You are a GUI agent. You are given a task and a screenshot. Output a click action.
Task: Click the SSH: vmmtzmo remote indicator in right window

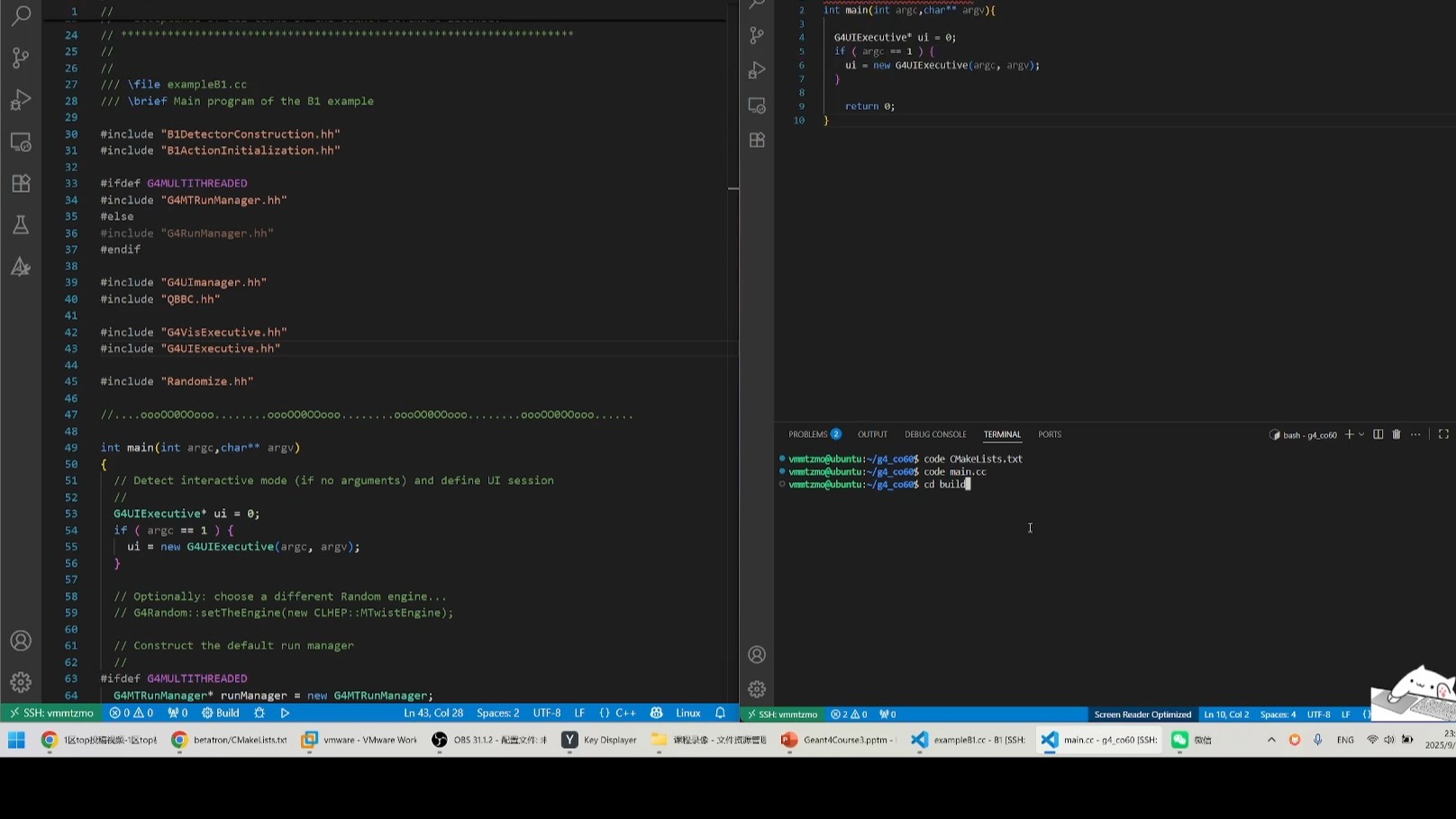tap(780, 714)
